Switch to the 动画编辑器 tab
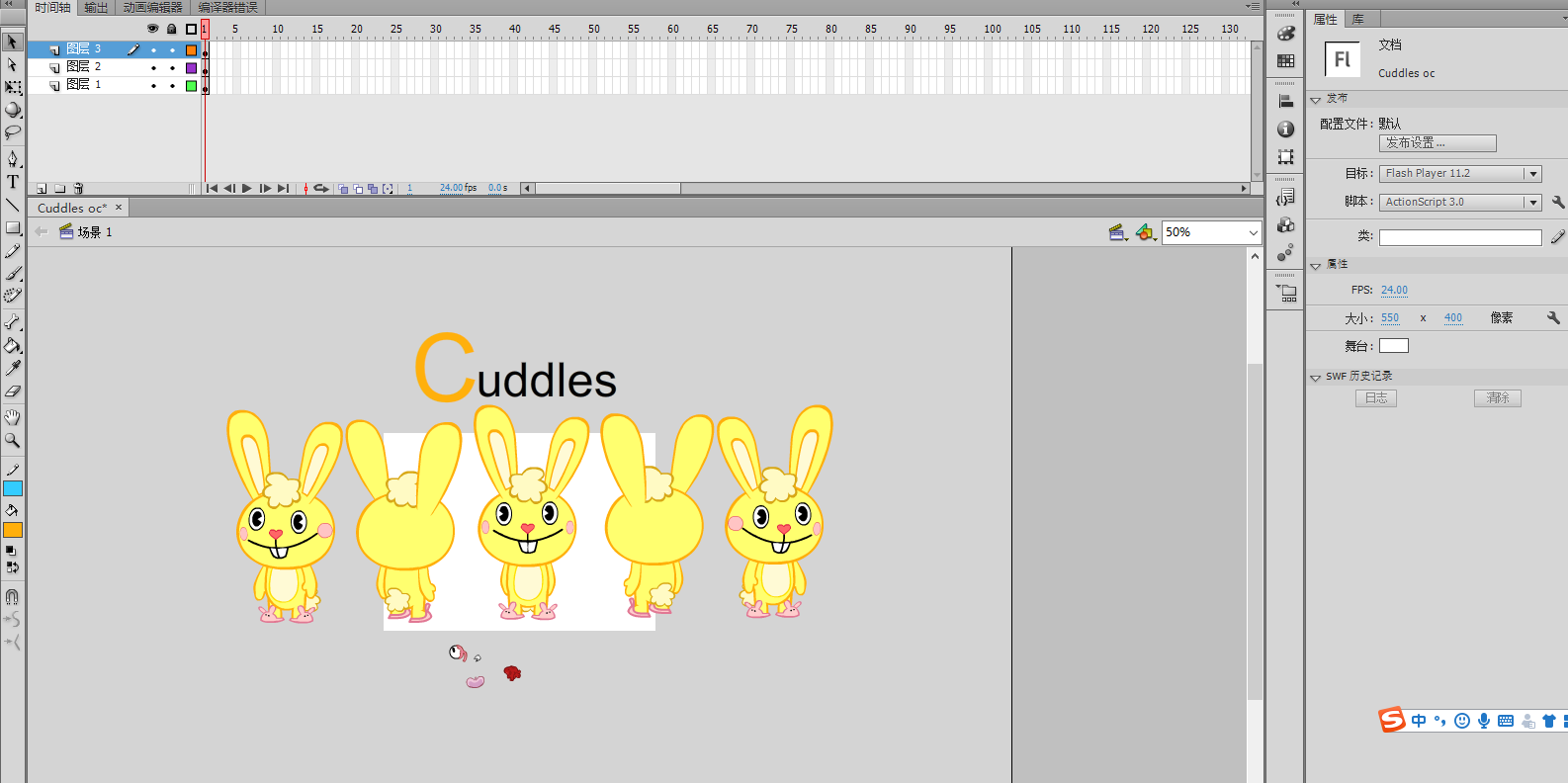This screenshot has width=1568, height=783. [x=152, y=7]
